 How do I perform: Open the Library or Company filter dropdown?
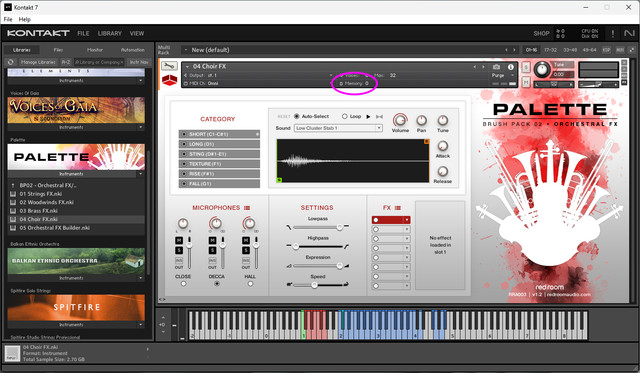tap(99, 62)
